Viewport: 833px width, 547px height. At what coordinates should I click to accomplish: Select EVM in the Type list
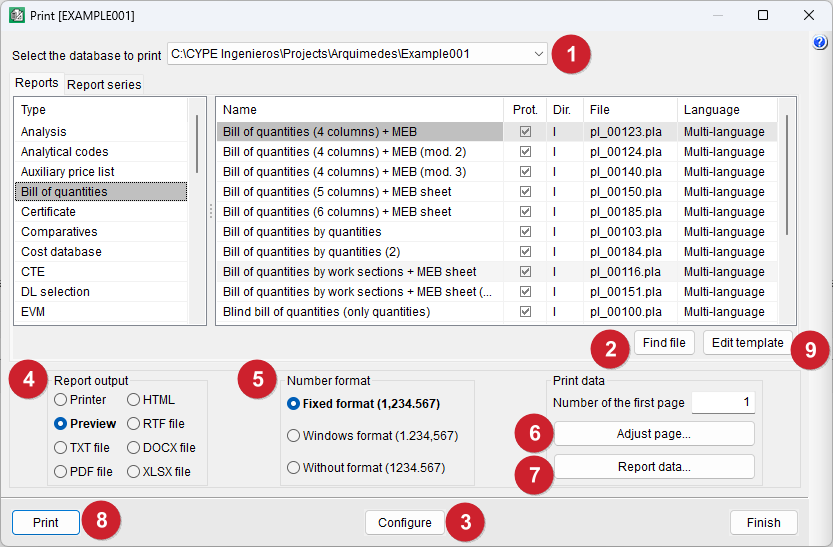point(101,312)
